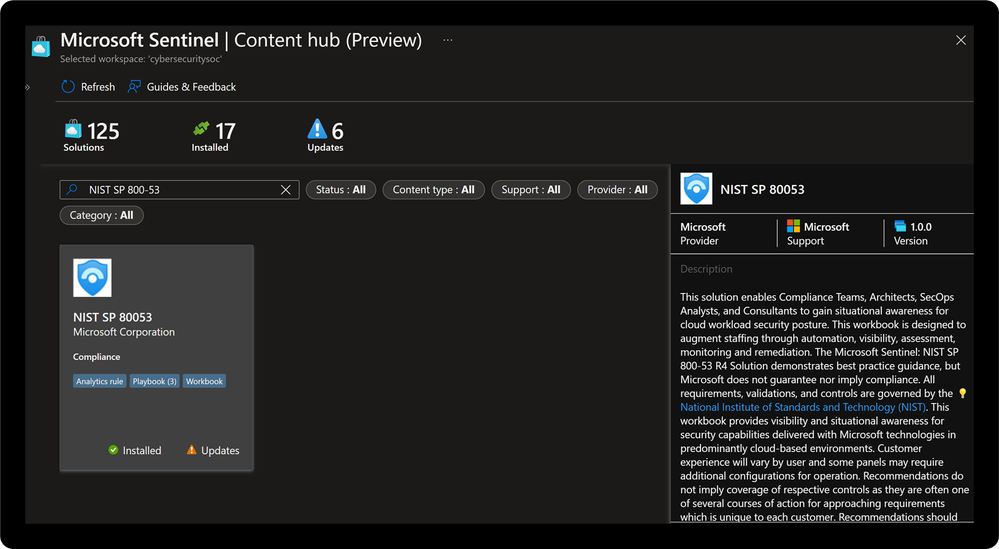Click the orange Updates warning icon on the card
This screenshot has width=999, height=549.
click(192, 450)
